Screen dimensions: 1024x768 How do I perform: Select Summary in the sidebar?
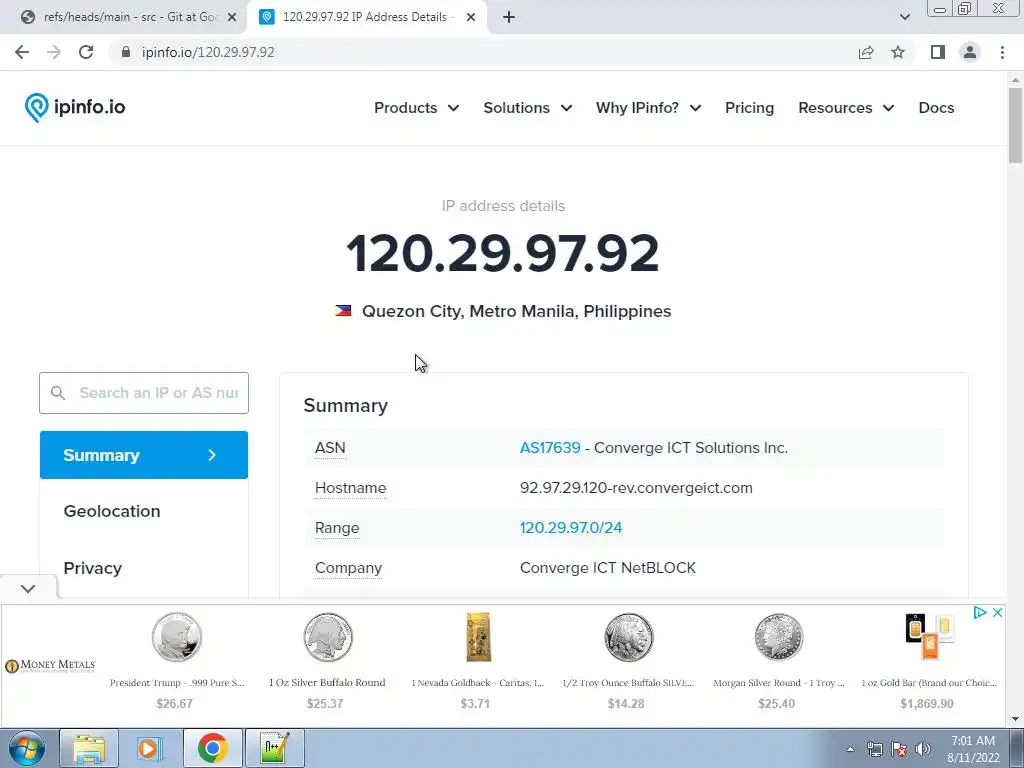144,455
